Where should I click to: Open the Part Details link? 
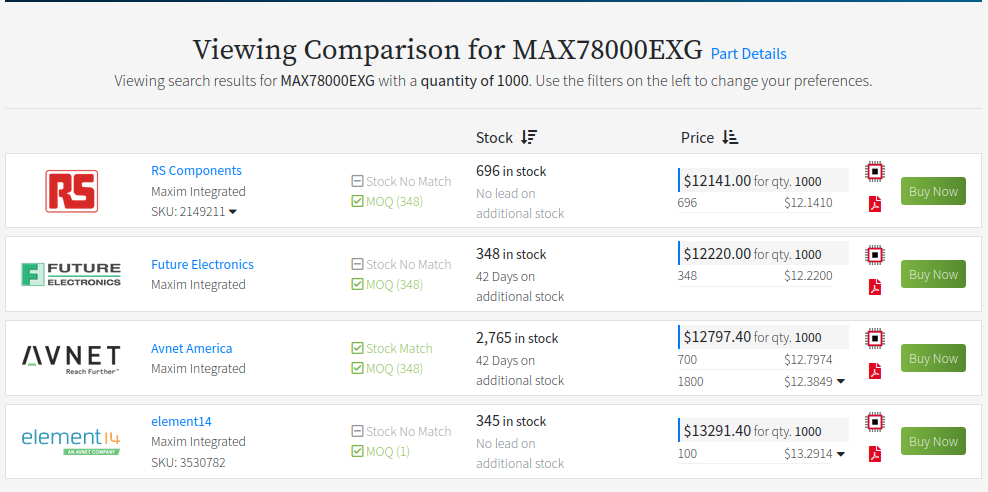(x=749, y=54)
